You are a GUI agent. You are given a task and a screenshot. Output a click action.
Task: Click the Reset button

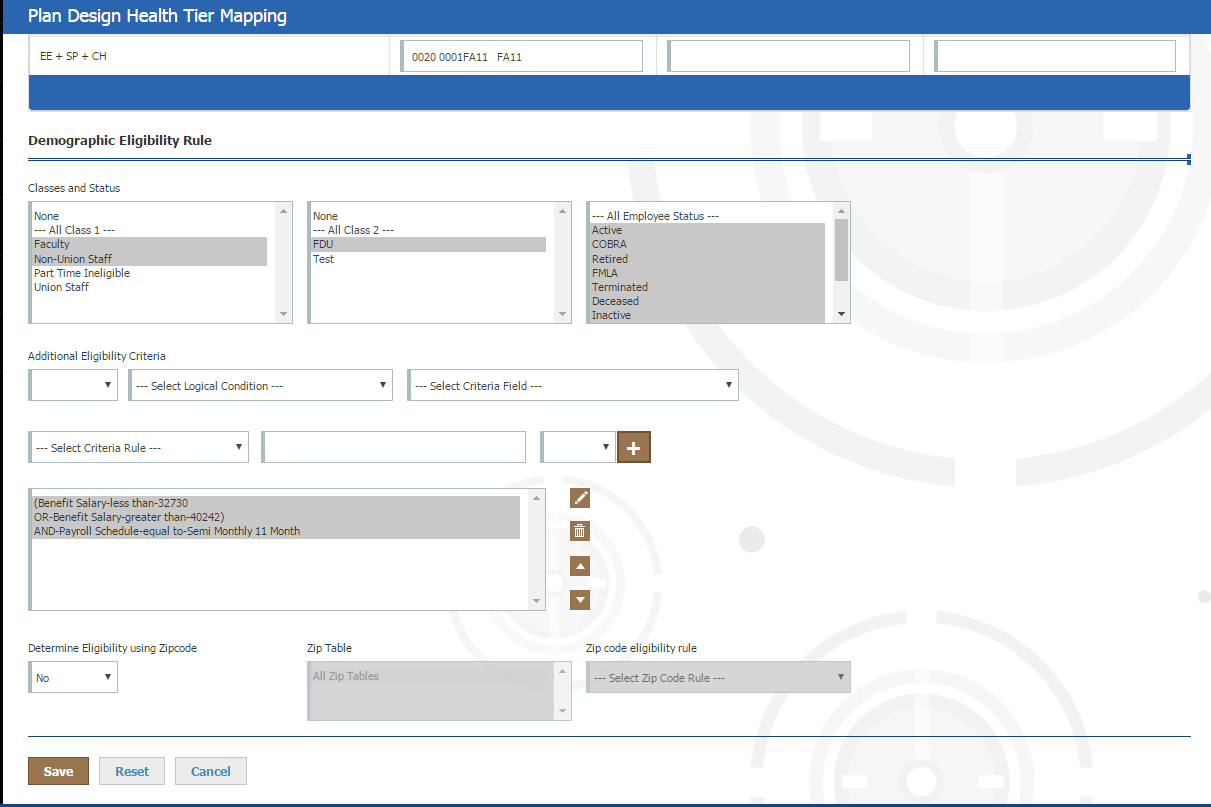tap(132, 771)
